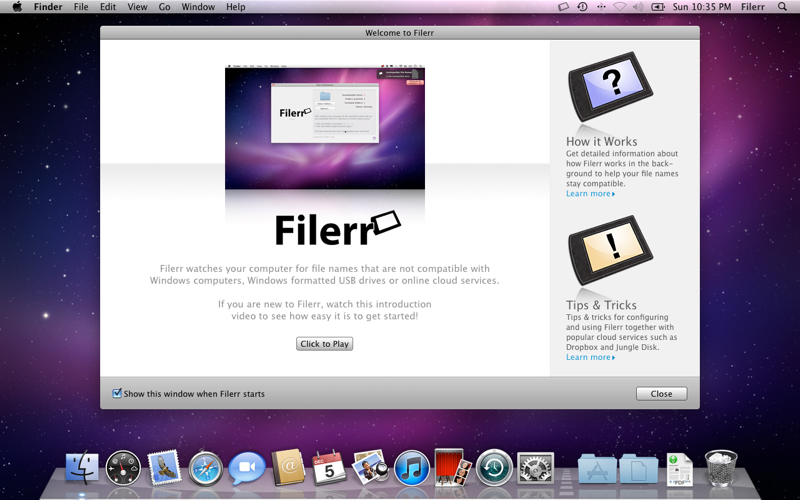The height and width of the screenshot is (500, 800).
Task: Follow Learn more under Tips & Tricks
Action: (590, 357)
